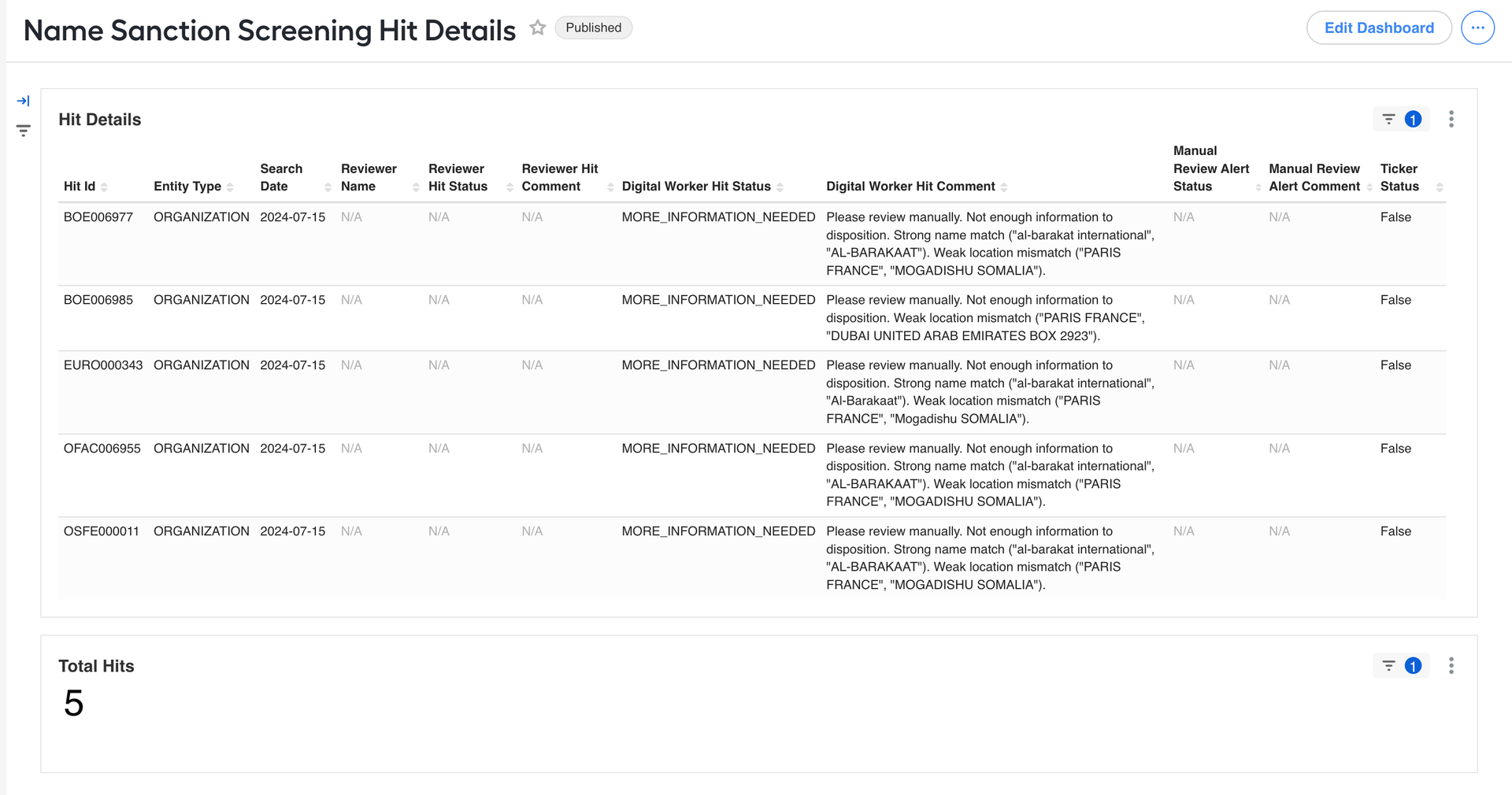
Task: Click the Total Hits value 5
Action: pyautogui.click(x=73, y=703)
